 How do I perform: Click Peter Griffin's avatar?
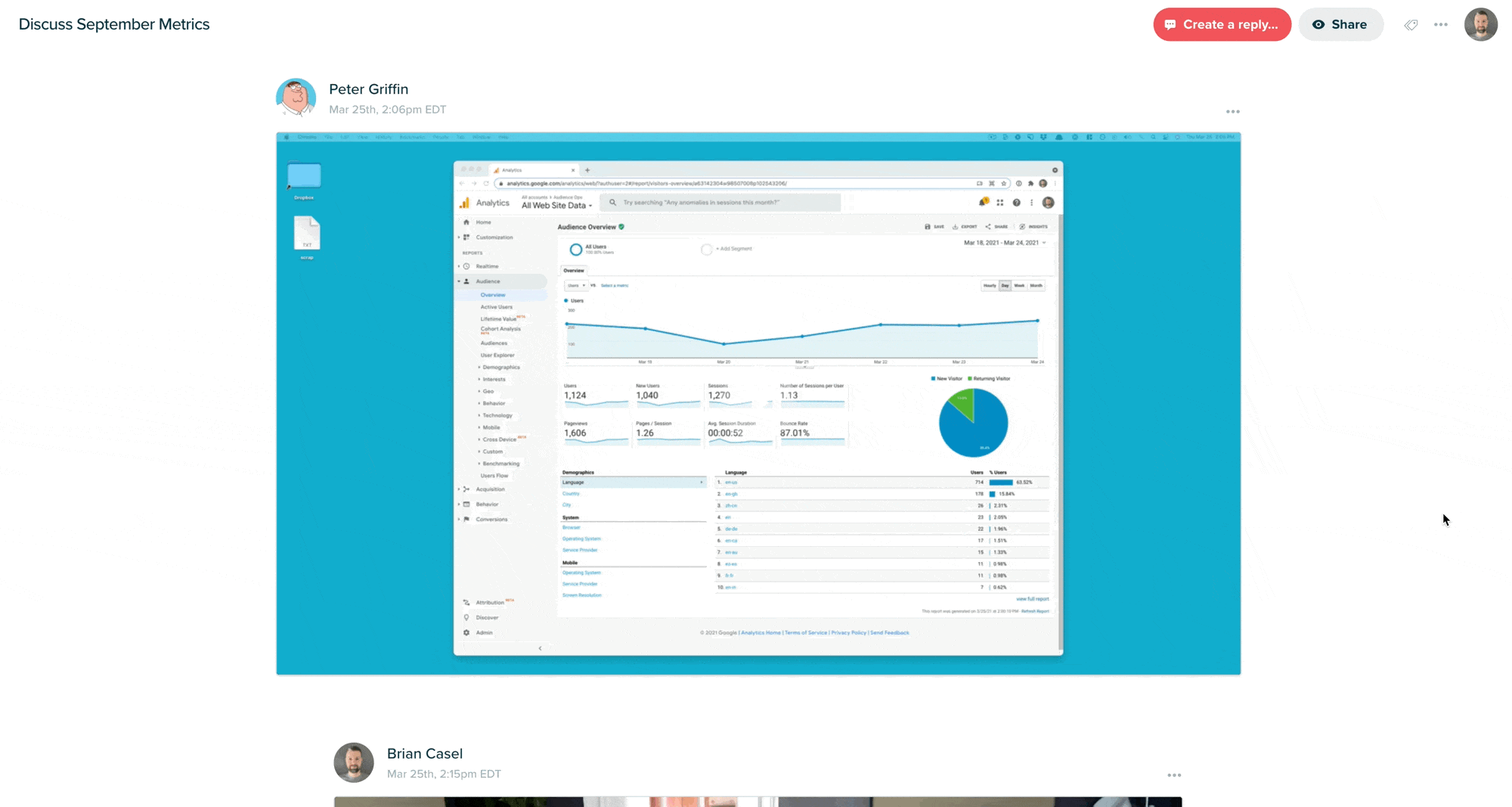(x=296, y=98)
